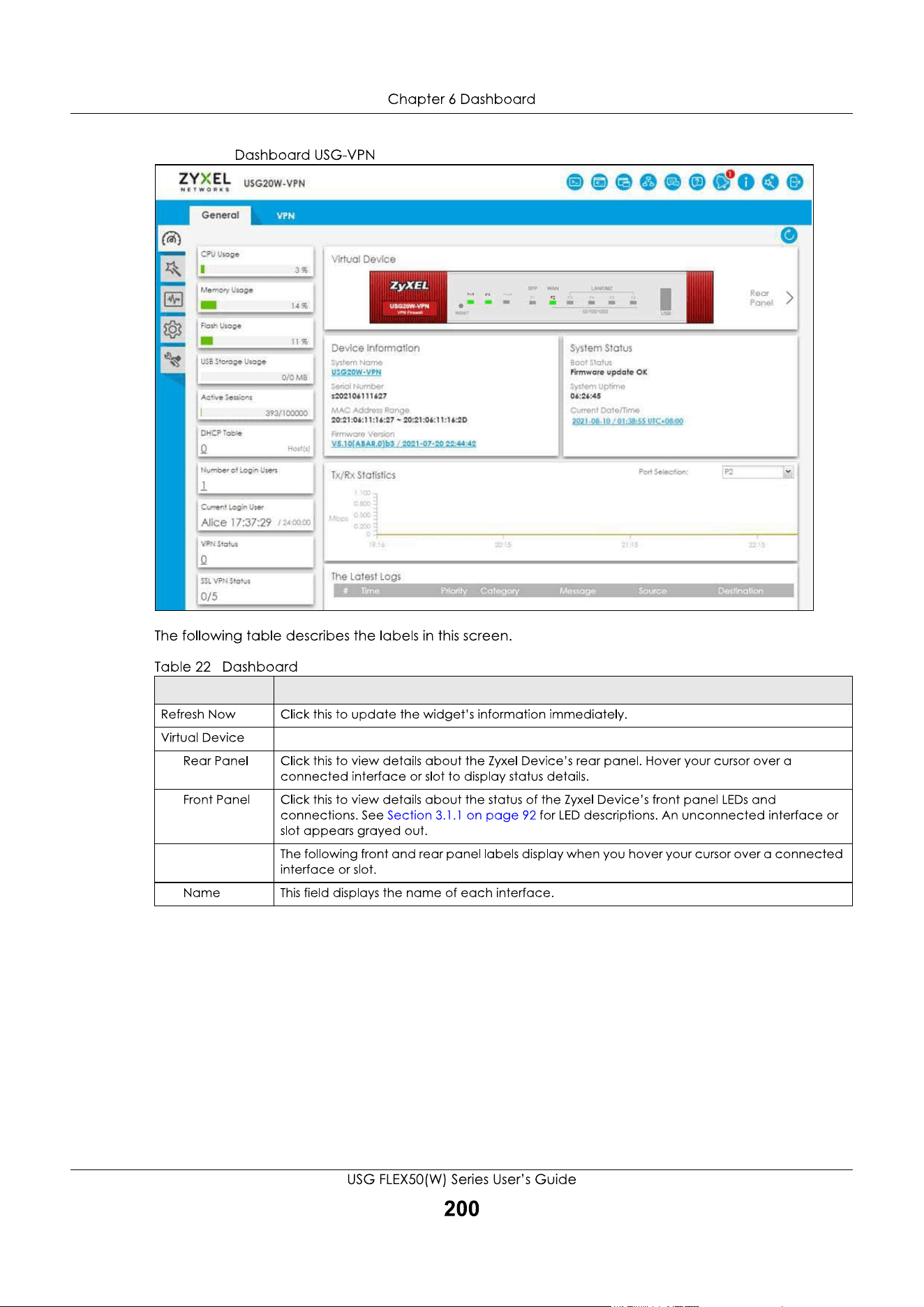Open the Configuration gear sidebar icon
The width and height of the screenshot is (924, 1307).
coord(172,330)
